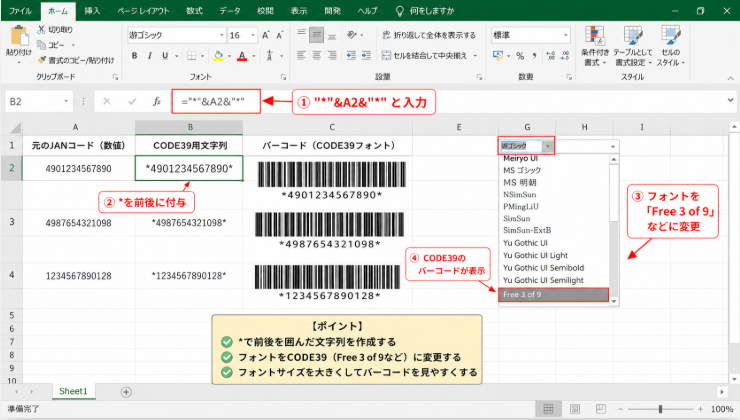The image size is (740, 420).
Task: Add a new sheet with the plus button
Action: 126,392
